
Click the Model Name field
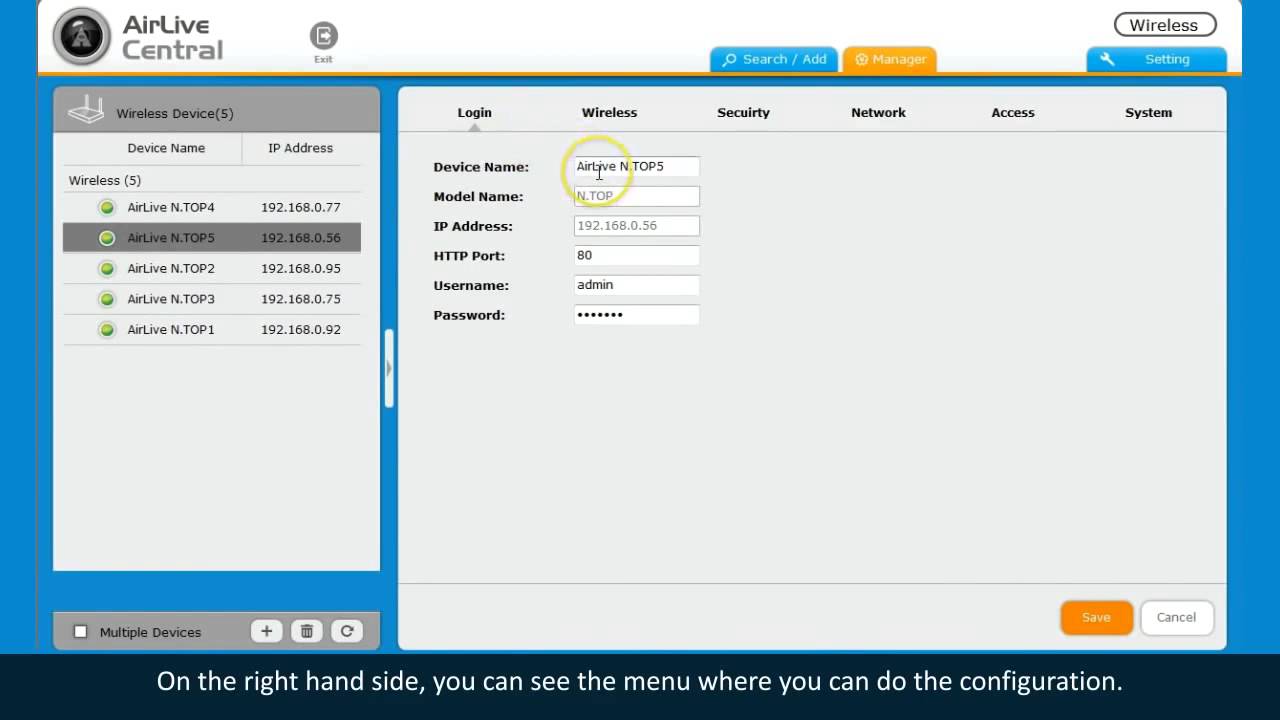[x=637, y=196]
